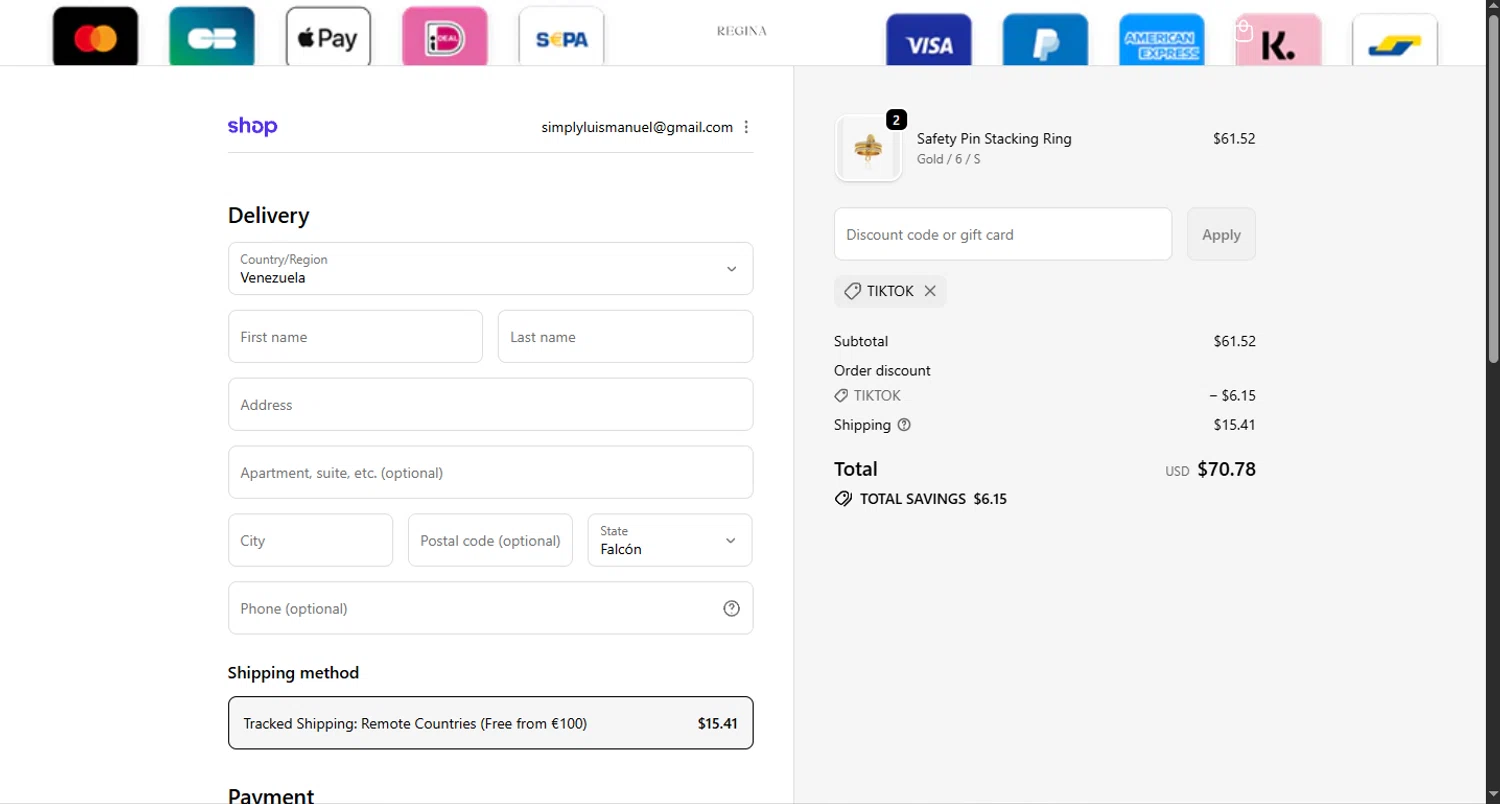
Task: Click the Total amount $70.78
Action: [1226, 469]
